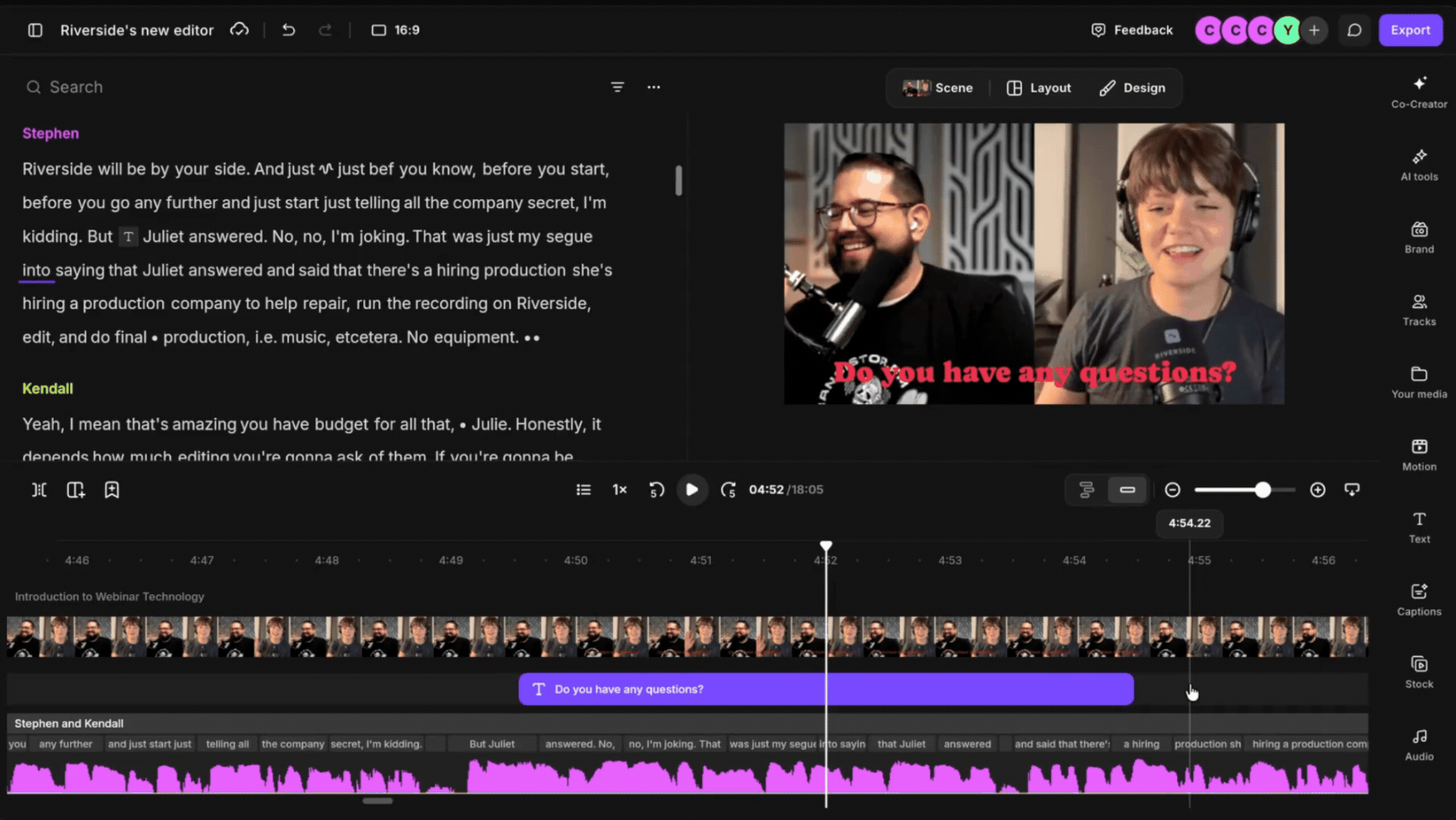Screen dimensions: 1456x820
Task: Switch to the Design tab
Action: (x=1132, y=88)
